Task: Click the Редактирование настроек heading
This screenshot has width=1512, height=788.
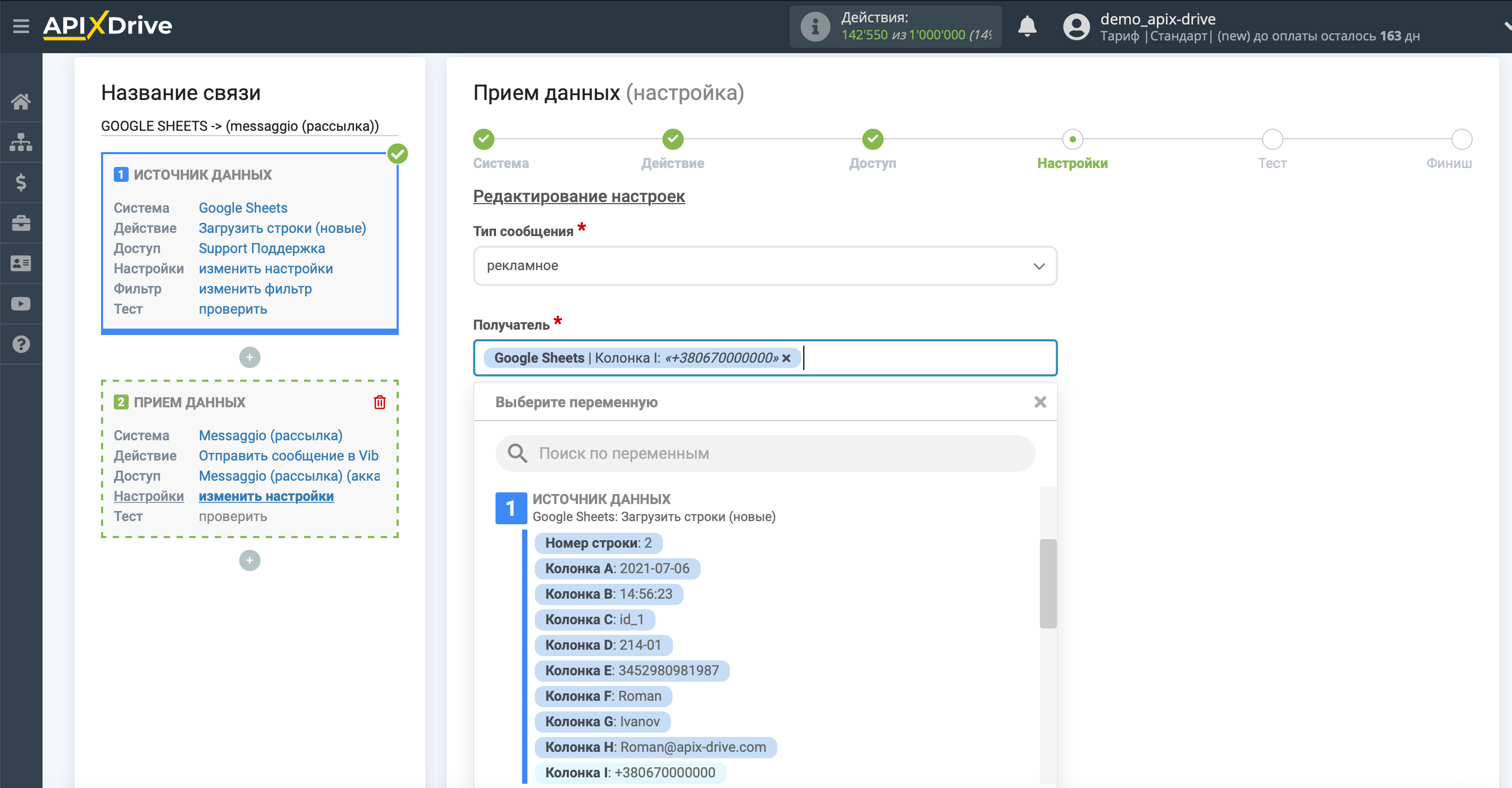Action: 579,197
